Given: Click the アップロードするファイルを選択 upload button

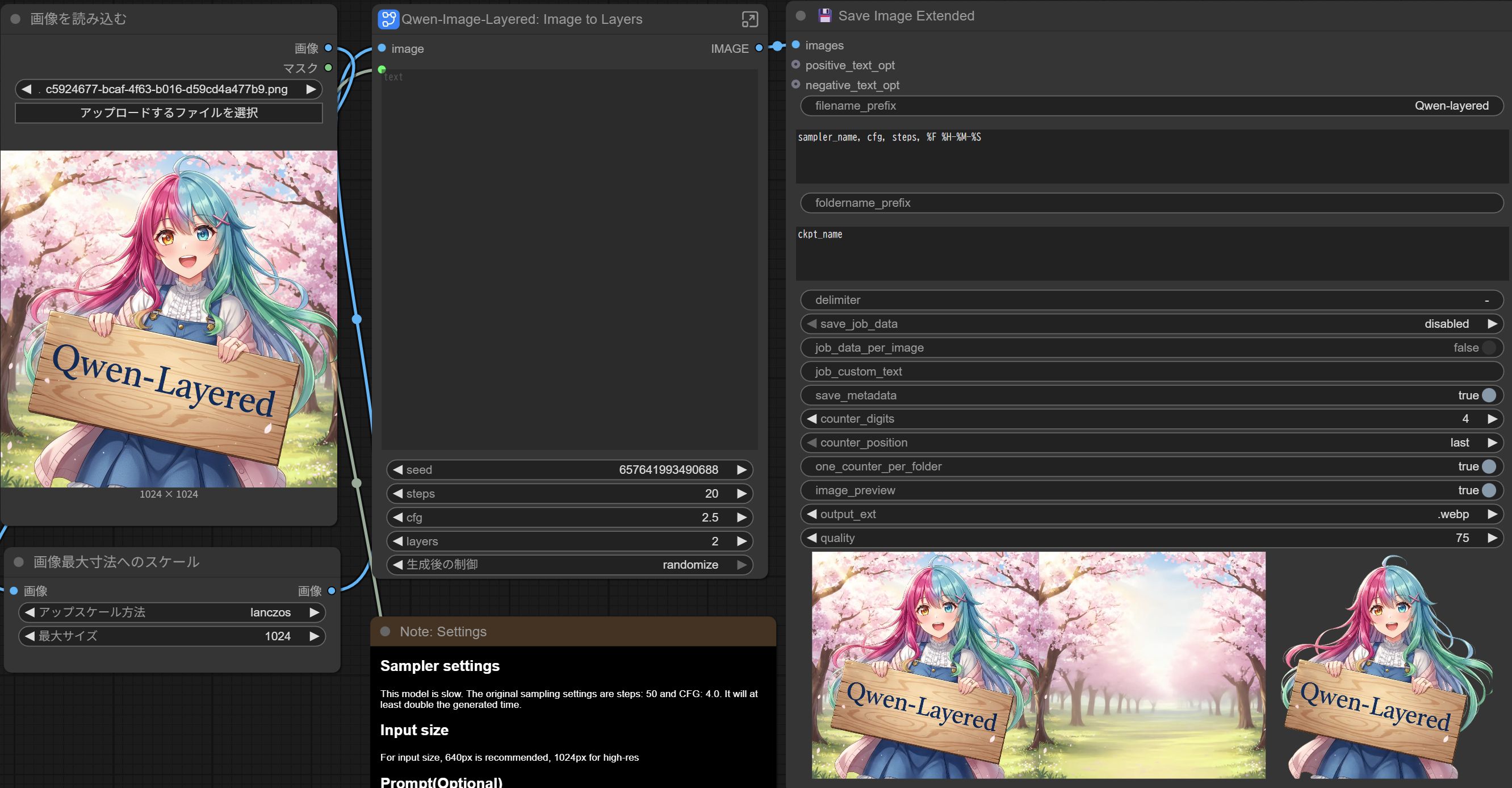Looking at the screenshot, I should 169,112.
